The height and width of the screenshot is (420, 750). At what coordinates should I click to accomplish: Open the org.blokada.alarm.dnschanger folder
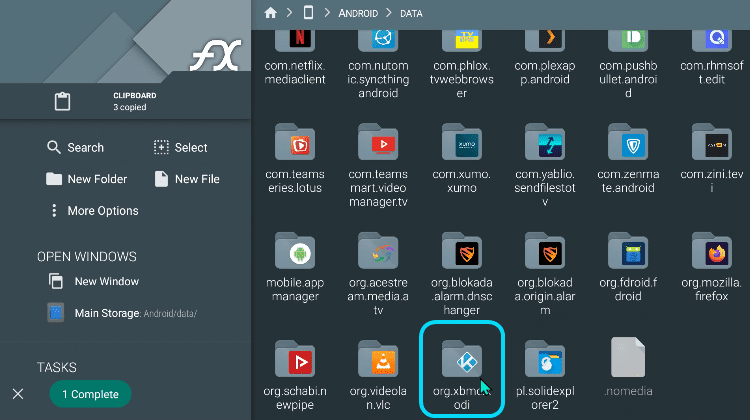tap(462, 274)
